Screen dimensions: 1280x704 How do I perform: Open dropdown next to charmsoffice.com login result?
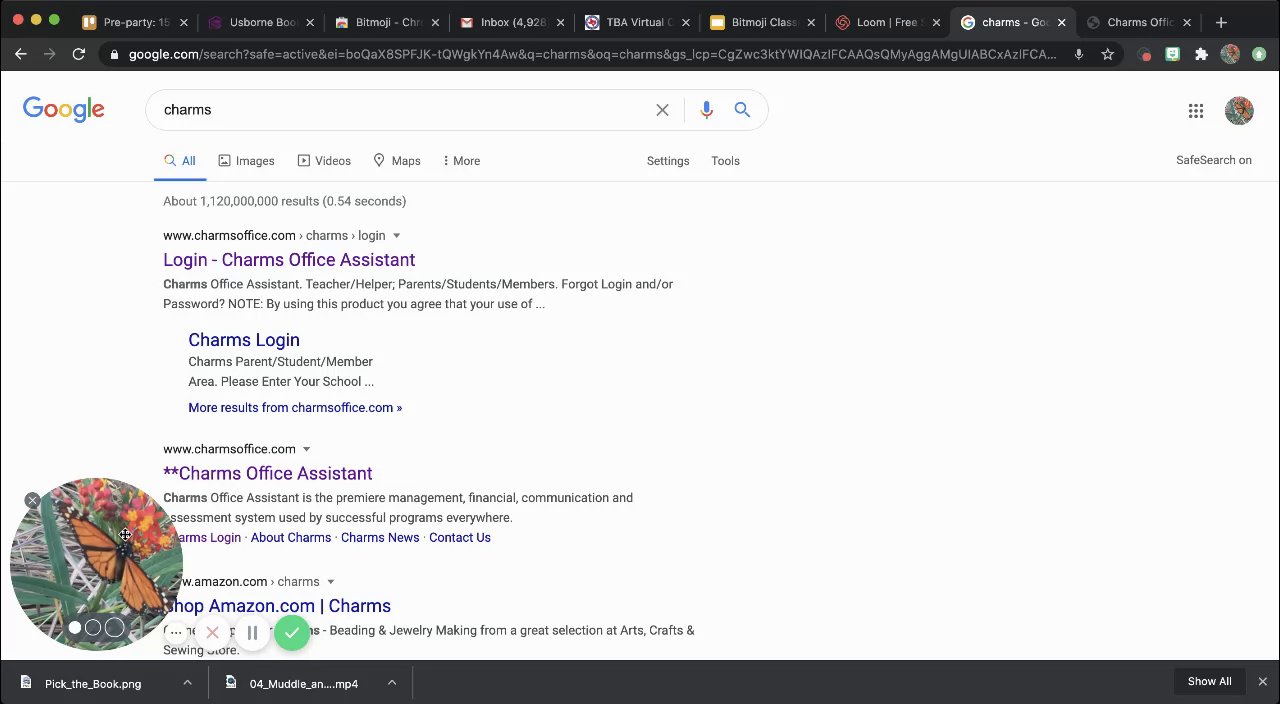pyautogui.click(x=396, y=236)
